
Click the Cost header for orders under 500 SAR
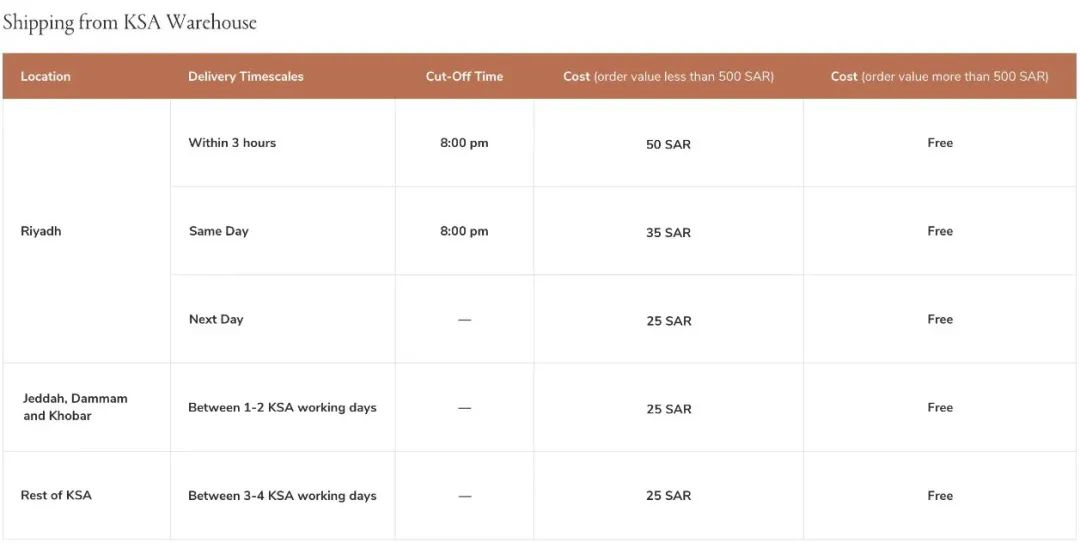[x=668, y=76]
